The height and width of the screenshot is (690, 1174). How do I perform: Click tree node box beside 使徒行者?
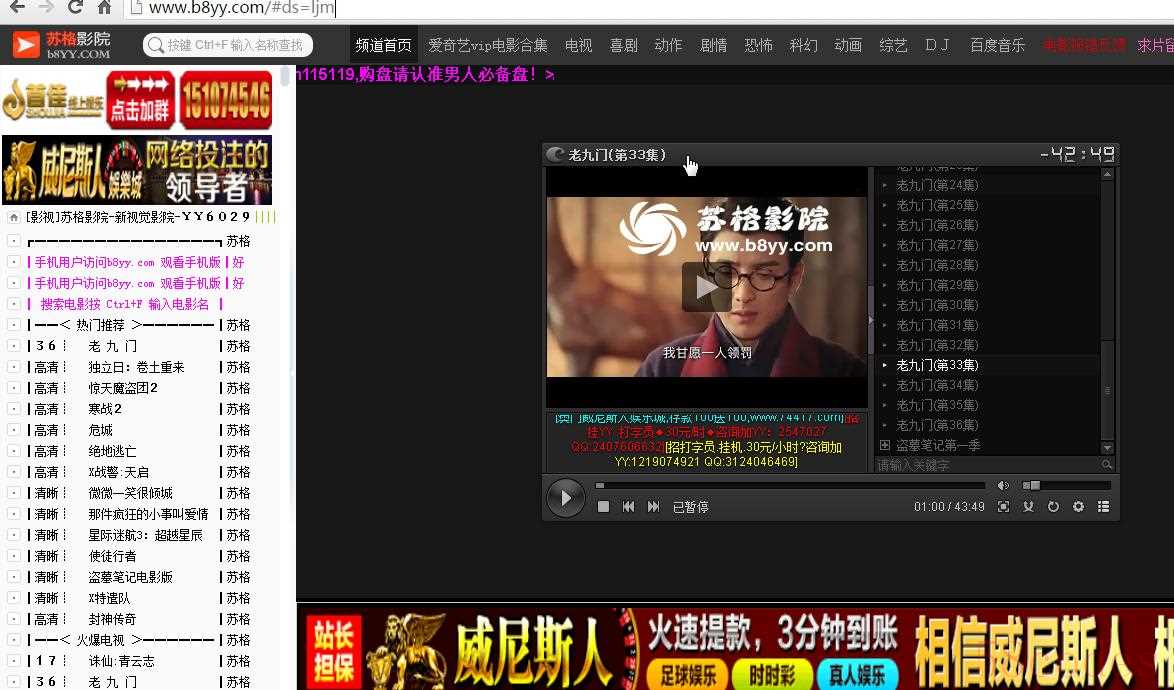coord(13,555)
